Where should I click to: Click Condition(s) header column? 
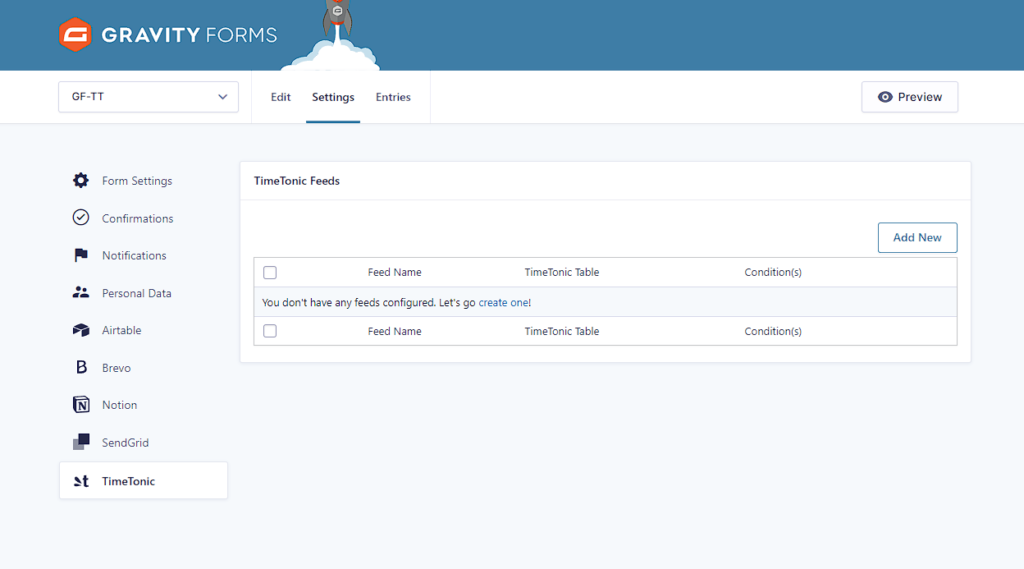point(773,272)
